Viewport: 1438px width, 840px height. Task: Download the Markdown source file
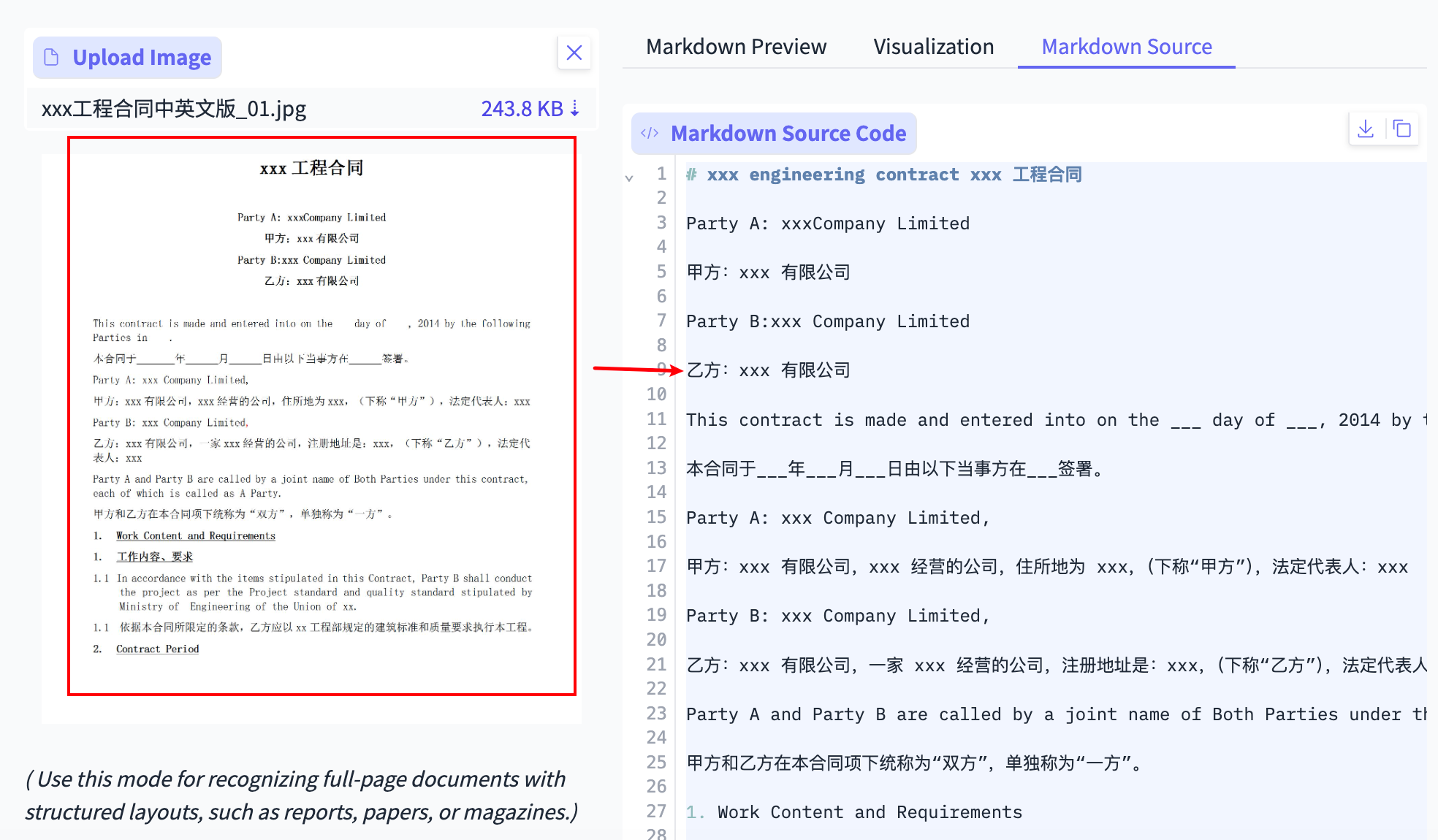click(x=1365, y=129)
